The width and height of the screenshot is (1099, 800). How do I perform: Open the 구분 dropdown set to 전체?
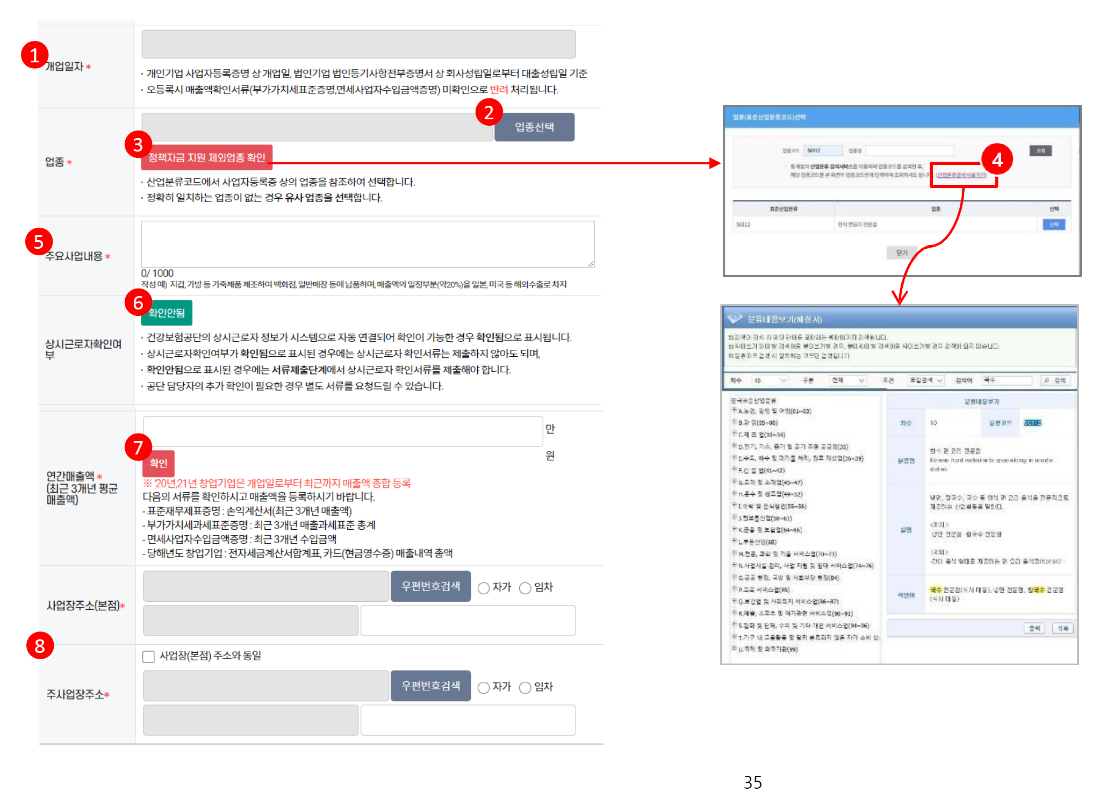(x=850, y=378)
